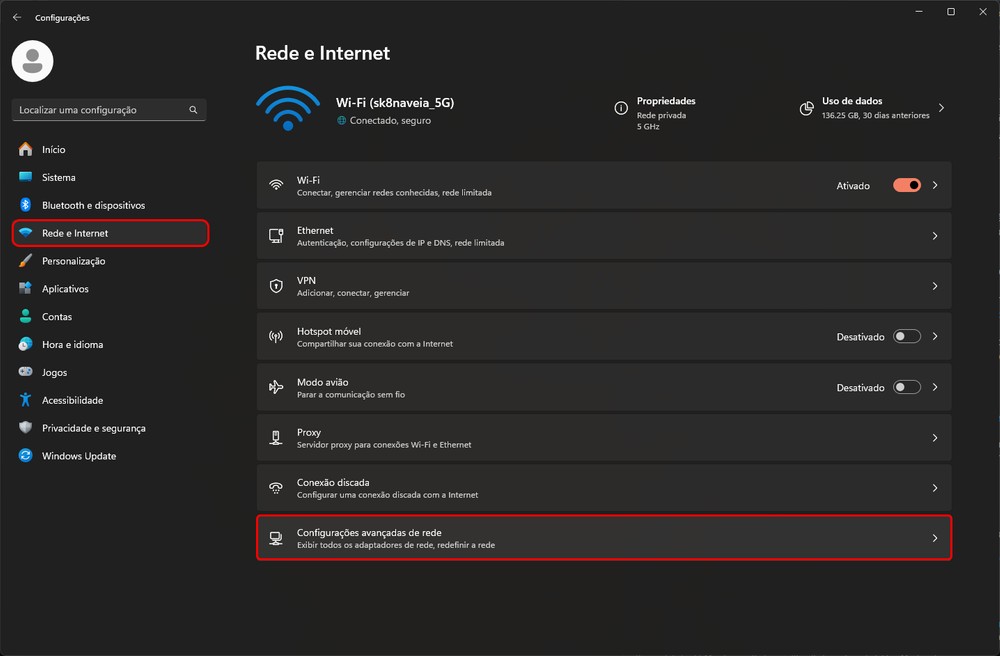Click the user profile avatar icon
Screen dimensions: 1000x656
pos(32,62)
